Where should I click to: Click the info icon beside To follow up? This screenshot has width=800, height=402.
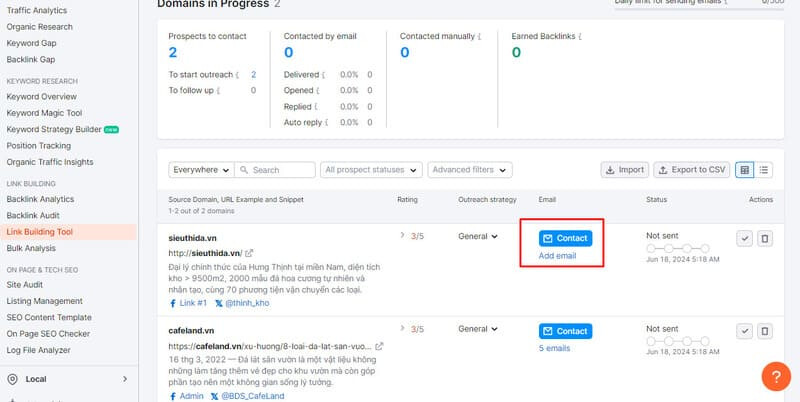[218, 90]
